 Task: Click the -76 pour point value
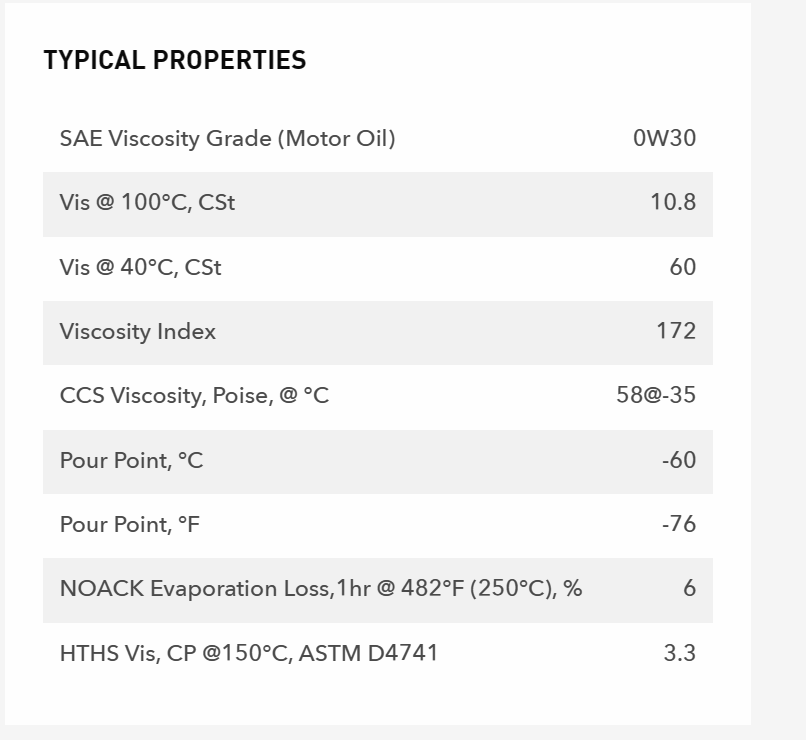pyautogui.click(x=679, y=524)
